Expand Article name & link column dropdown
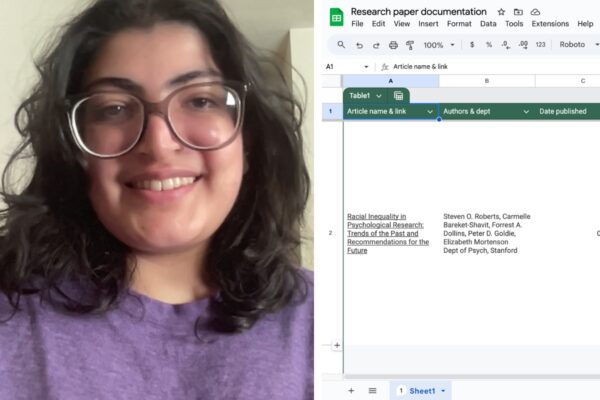Screen dimensions: 600x400 coord(430,112)
